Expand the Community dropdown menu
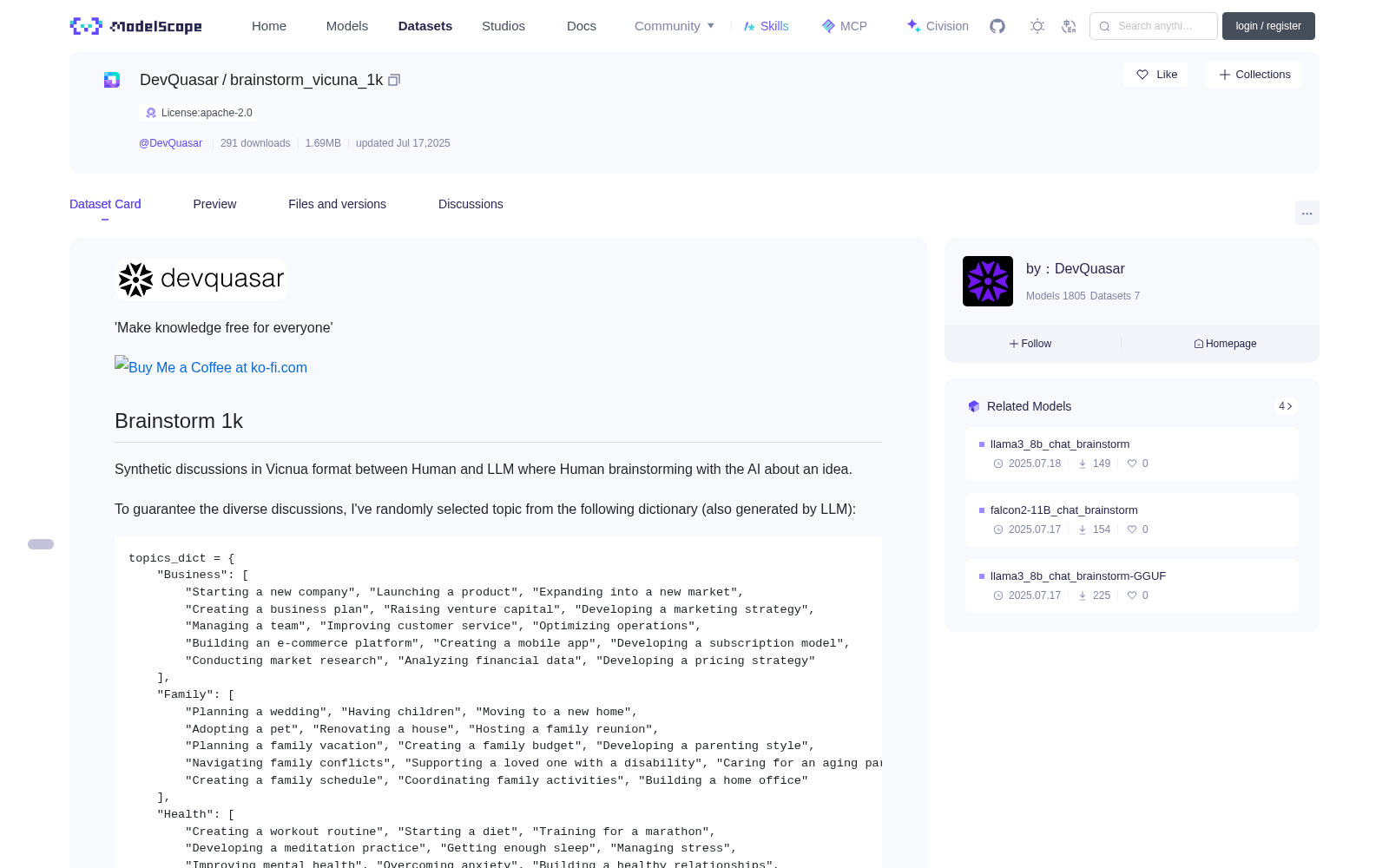 [x=675, y=26]
